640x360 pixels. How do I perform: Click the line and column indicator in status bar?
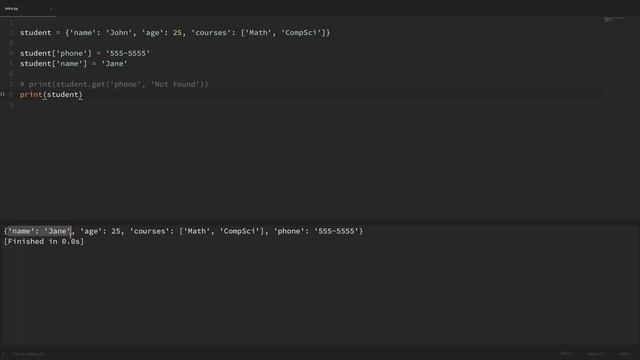[29, 354]
